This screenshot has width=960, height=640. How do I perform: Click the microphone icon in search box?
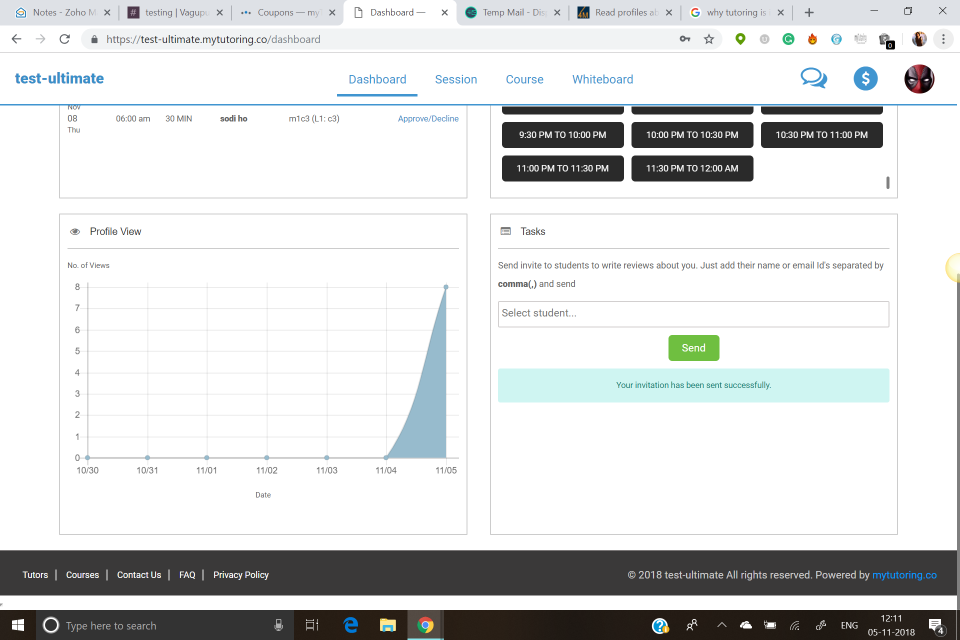(278, 625)
